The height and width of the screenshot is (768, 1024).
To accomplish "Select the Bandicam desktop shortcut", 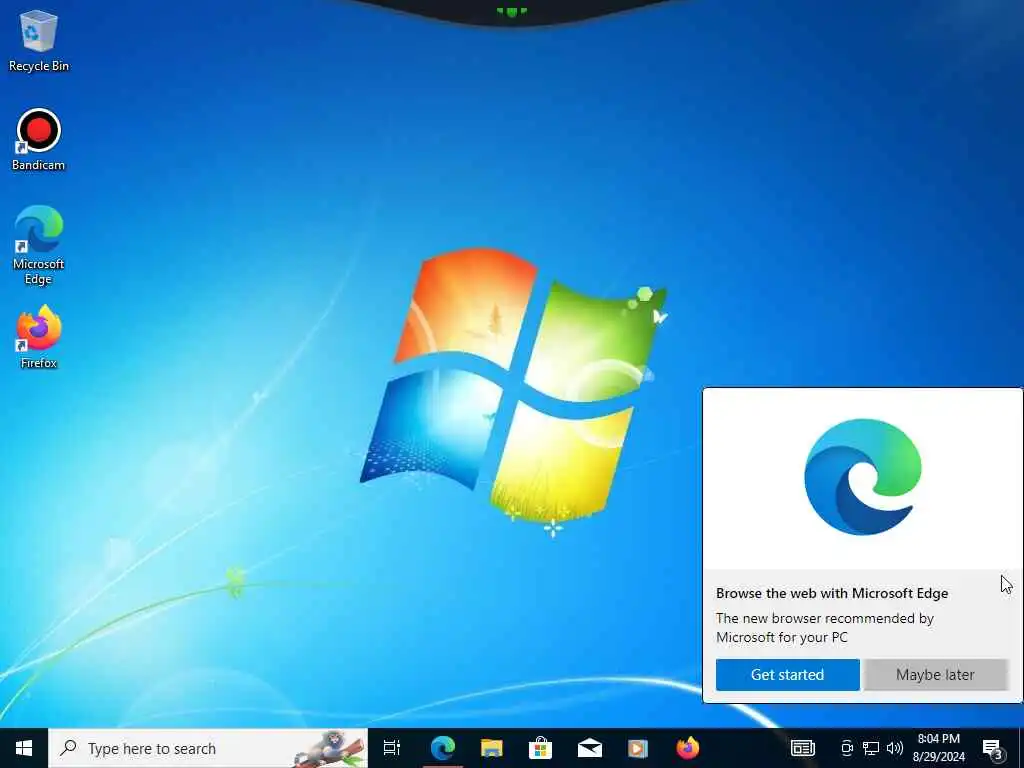I will click(x=39, y=140).
